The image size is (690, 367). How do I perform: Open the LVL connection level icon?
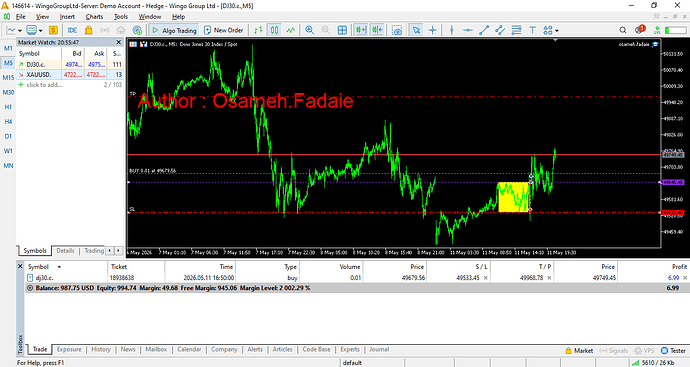[x=657, y=30]
